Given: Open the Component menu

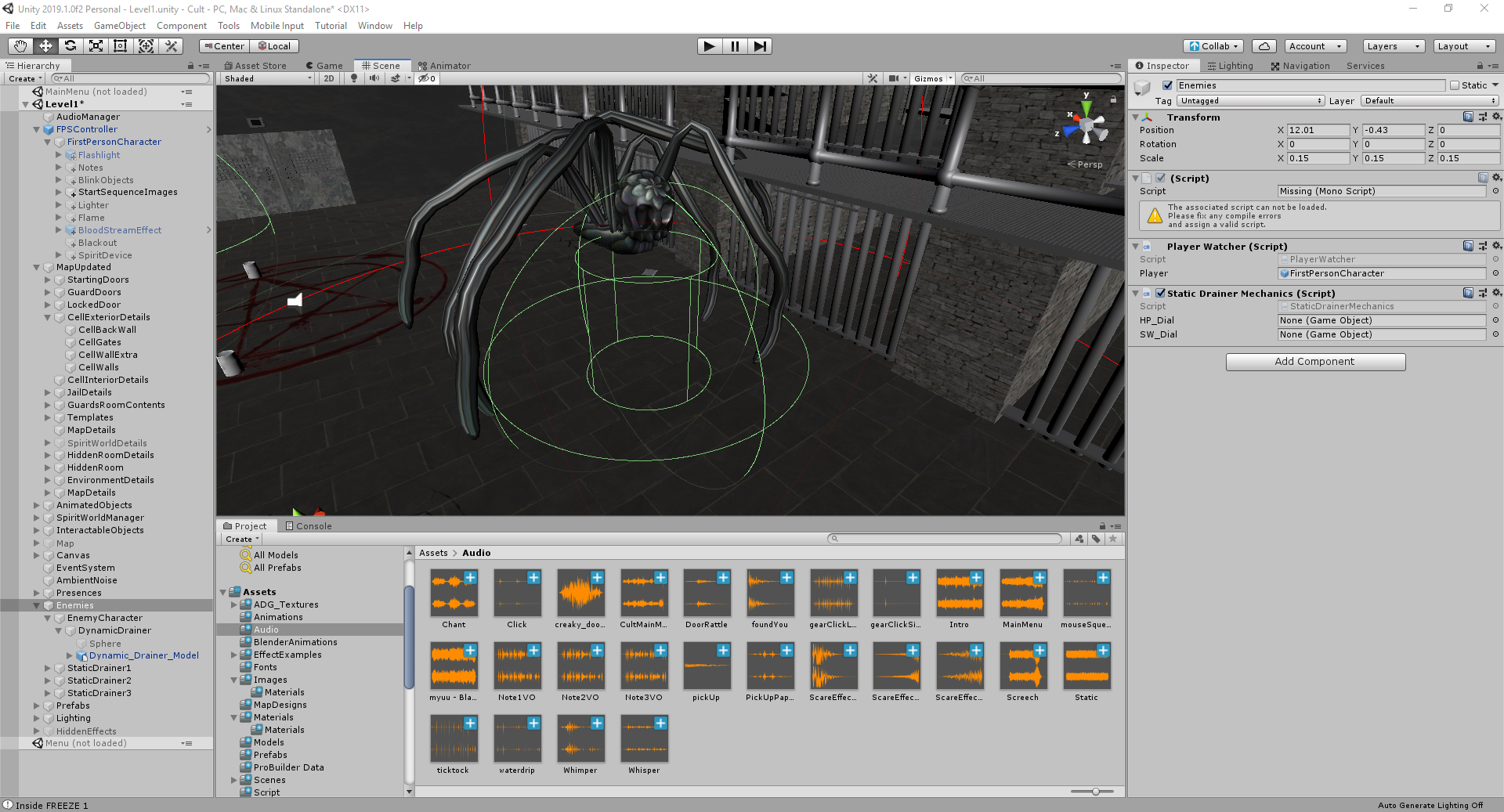Looking at the screenshot, I should coord(182,26).
